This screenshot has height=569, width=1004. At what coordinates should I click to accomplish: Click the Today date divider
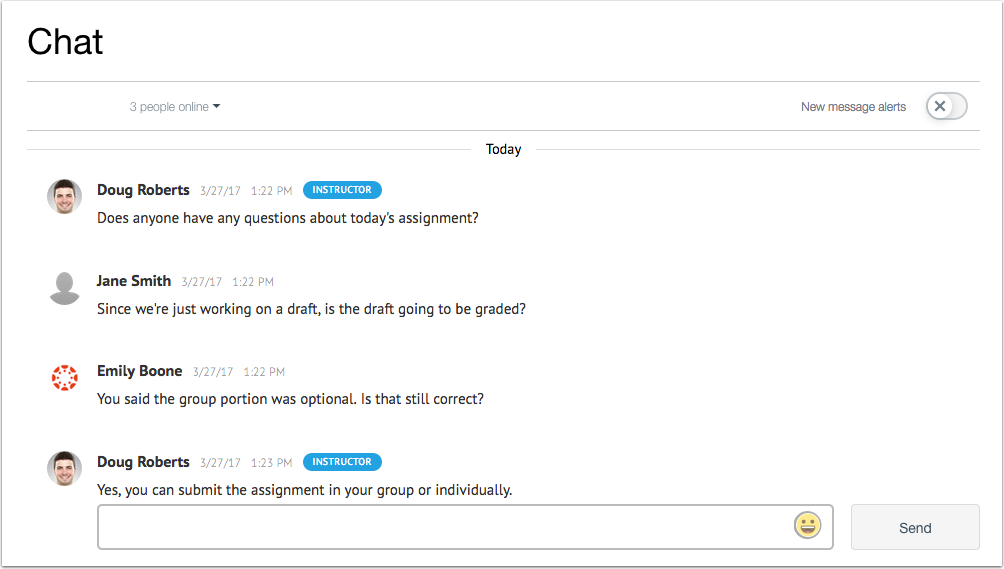coord(503,149)
